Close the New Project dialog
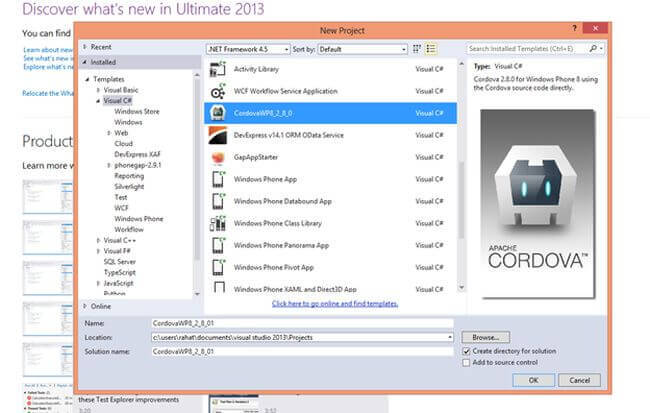650x413 pixels. coord(595,28)
